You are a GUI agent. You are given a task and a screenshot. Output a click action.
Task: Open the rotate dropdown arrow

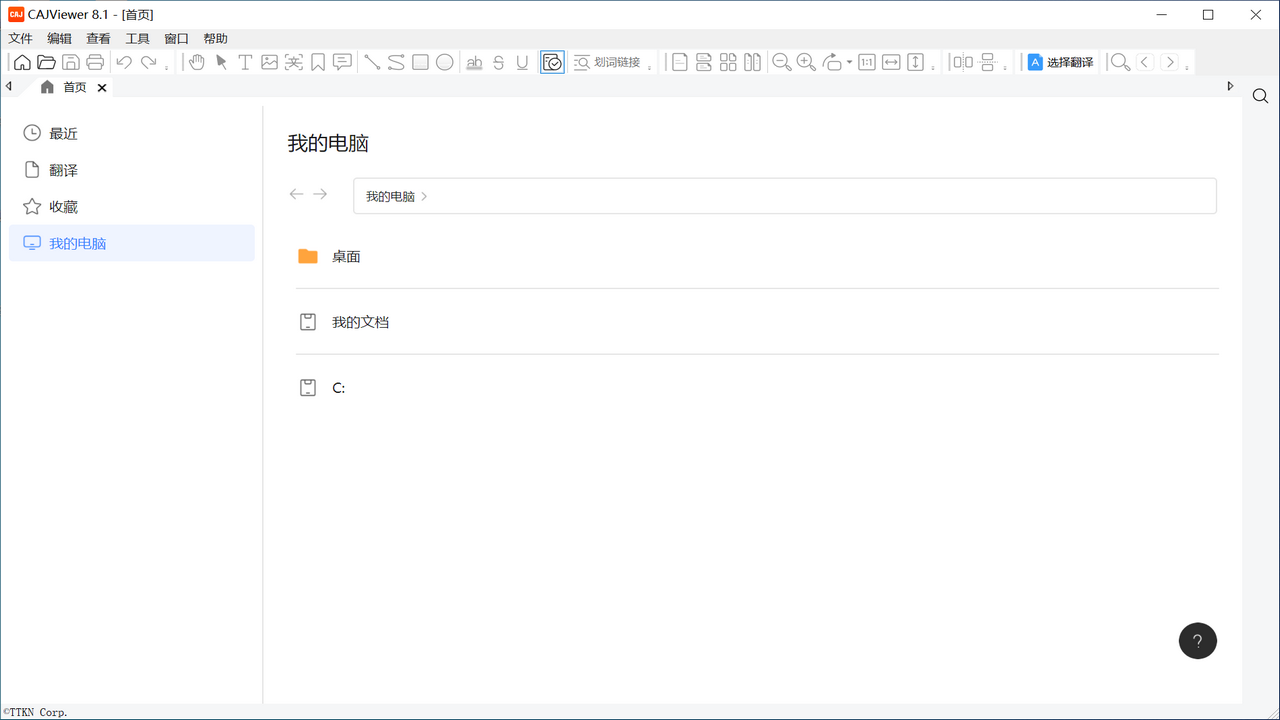coord(849,62)
